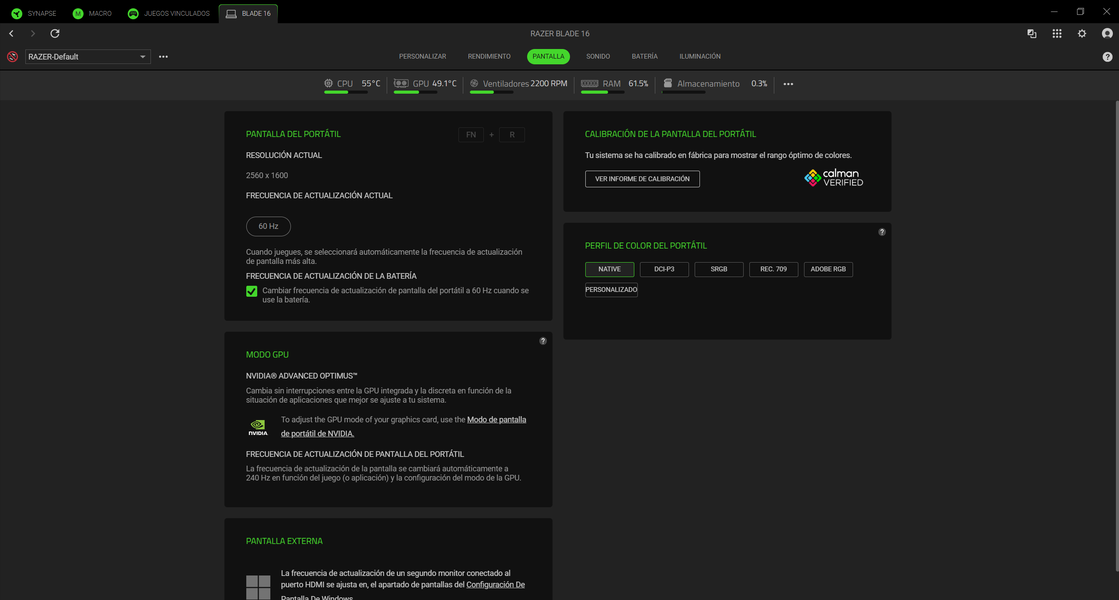The width and height of the screenshot is (1119, 600).
Task: Toggle battery 60 Hz refresh rate checkbox
Action: [x=252, y=291]
